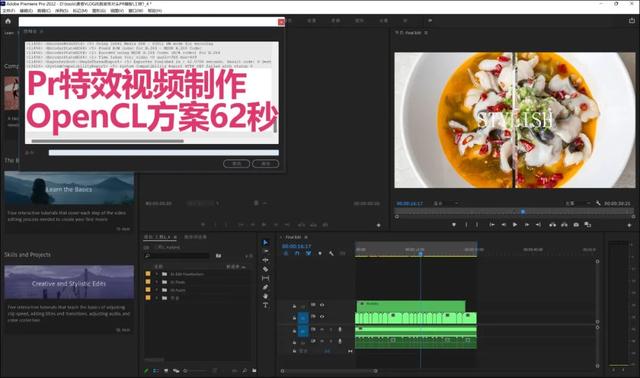Click the timeline horizontal zoom scrollbar
Image resolution: width=640 pixels, height=378 pixels.
329,371
